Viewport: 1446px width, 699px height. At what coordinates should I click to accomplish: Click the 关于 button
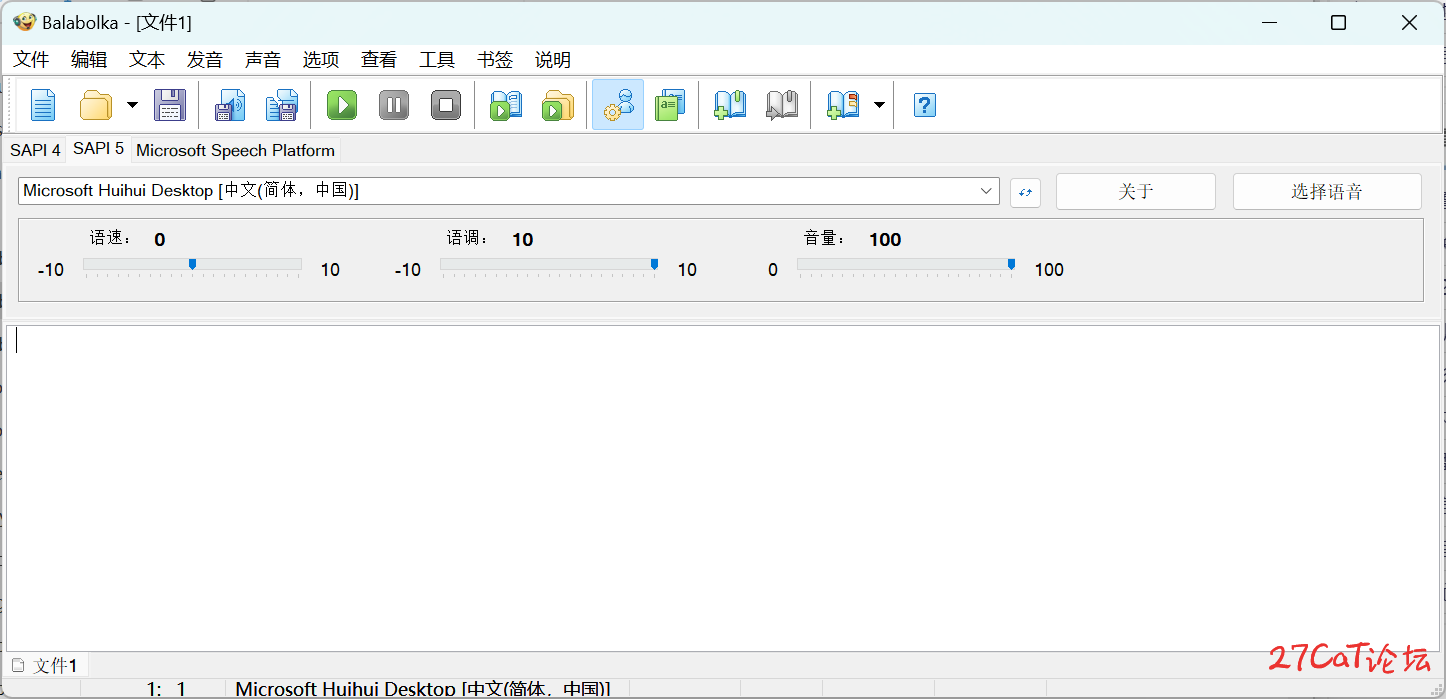point(1135,192)
